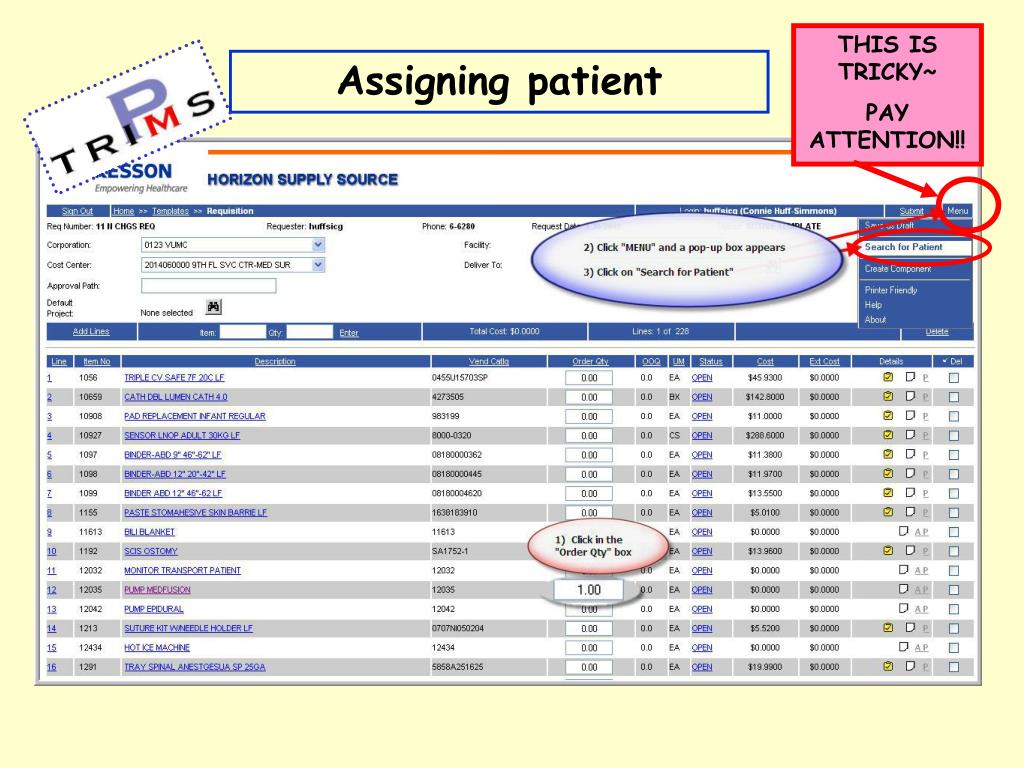Check the Del box for PUMP MEDFUSION row

pyautogui.click(x=953, y=590)
